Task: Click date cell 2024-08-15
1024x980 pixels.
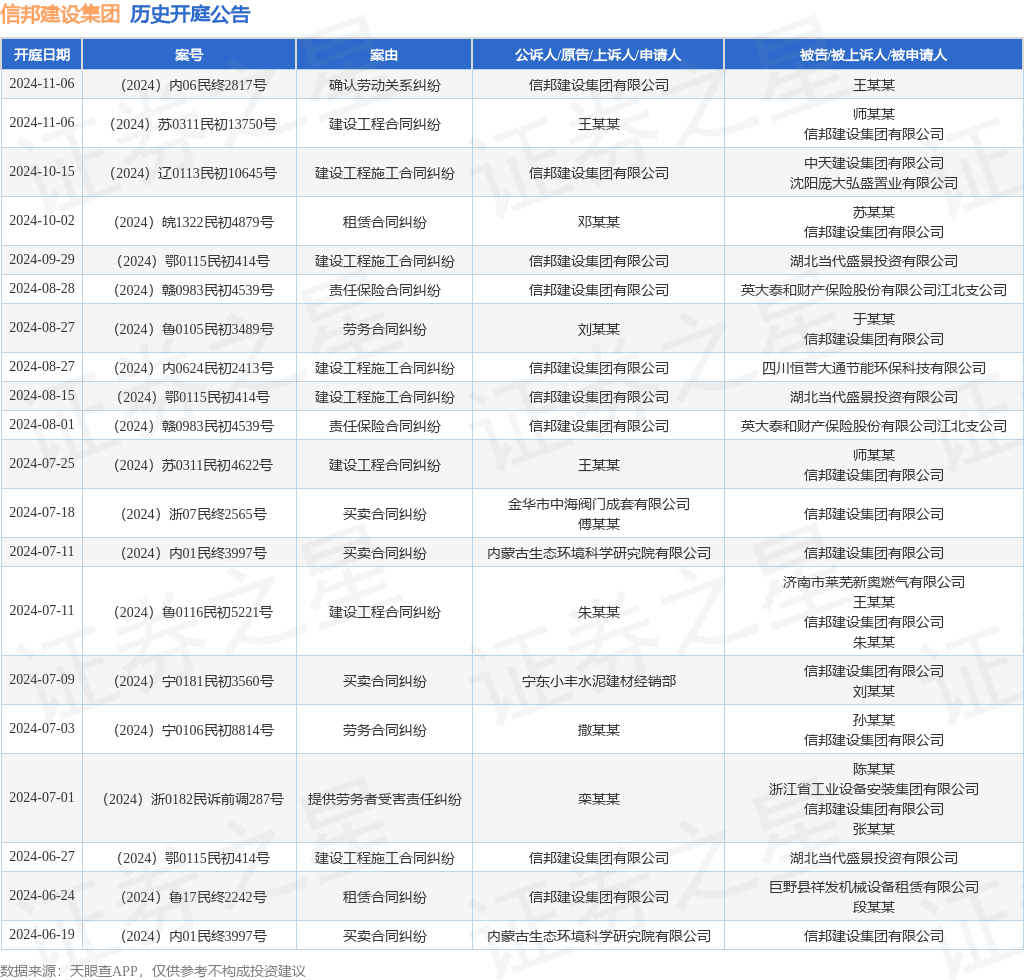Action: pyautogui.click(x=42, y=395)
